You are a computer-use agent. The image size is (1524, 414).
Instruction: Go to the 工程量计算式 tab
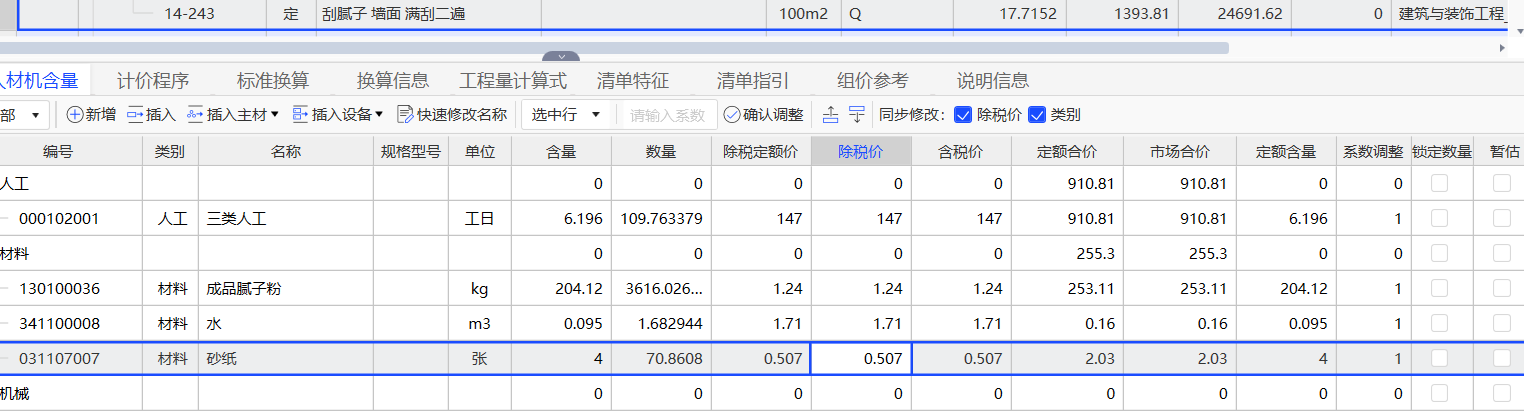coord(513,81)
